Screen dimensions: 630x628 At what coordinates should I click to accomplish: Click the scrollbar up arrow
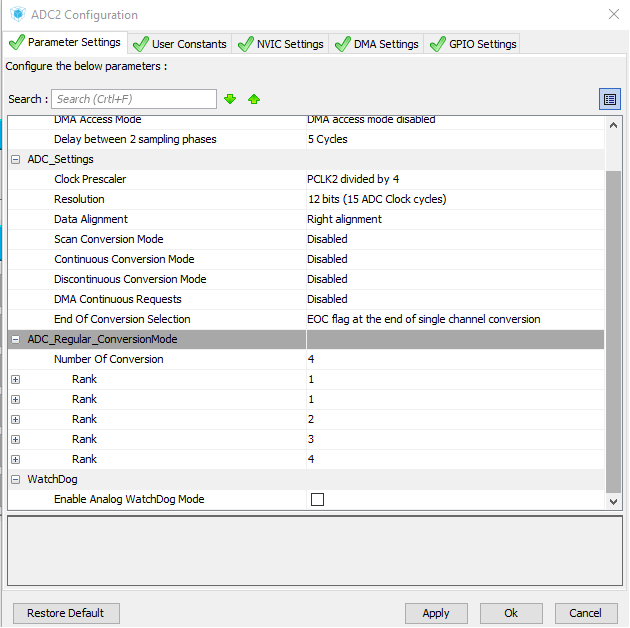613,125
